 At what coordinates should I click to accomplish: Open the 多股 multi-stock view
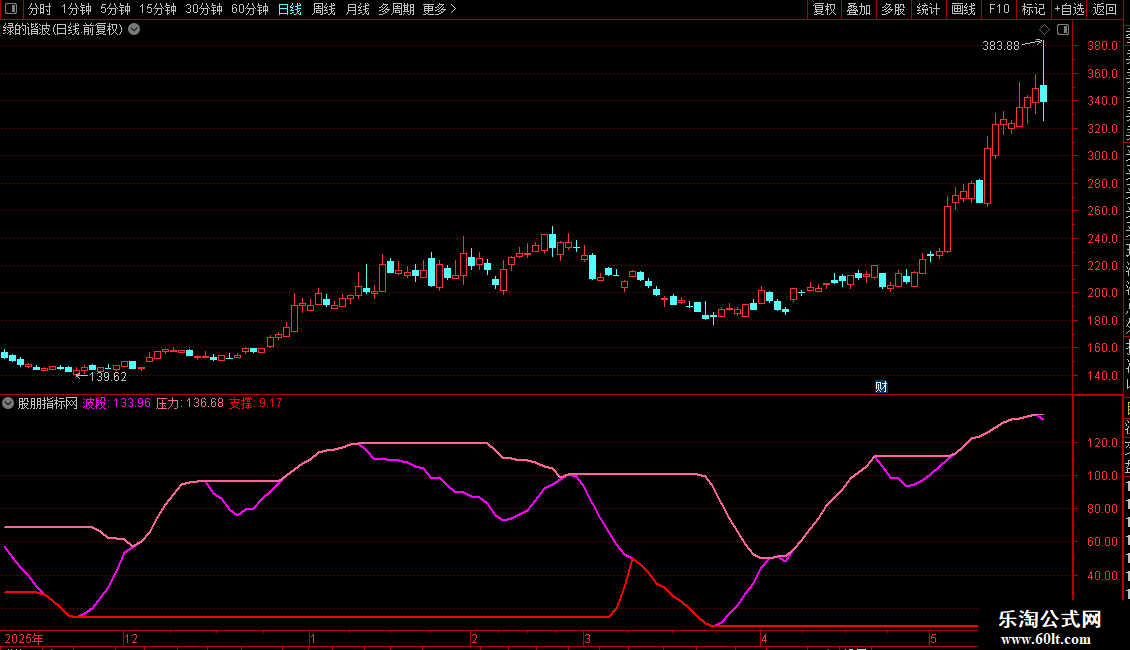pyautogui.click(x=893, y=9)
